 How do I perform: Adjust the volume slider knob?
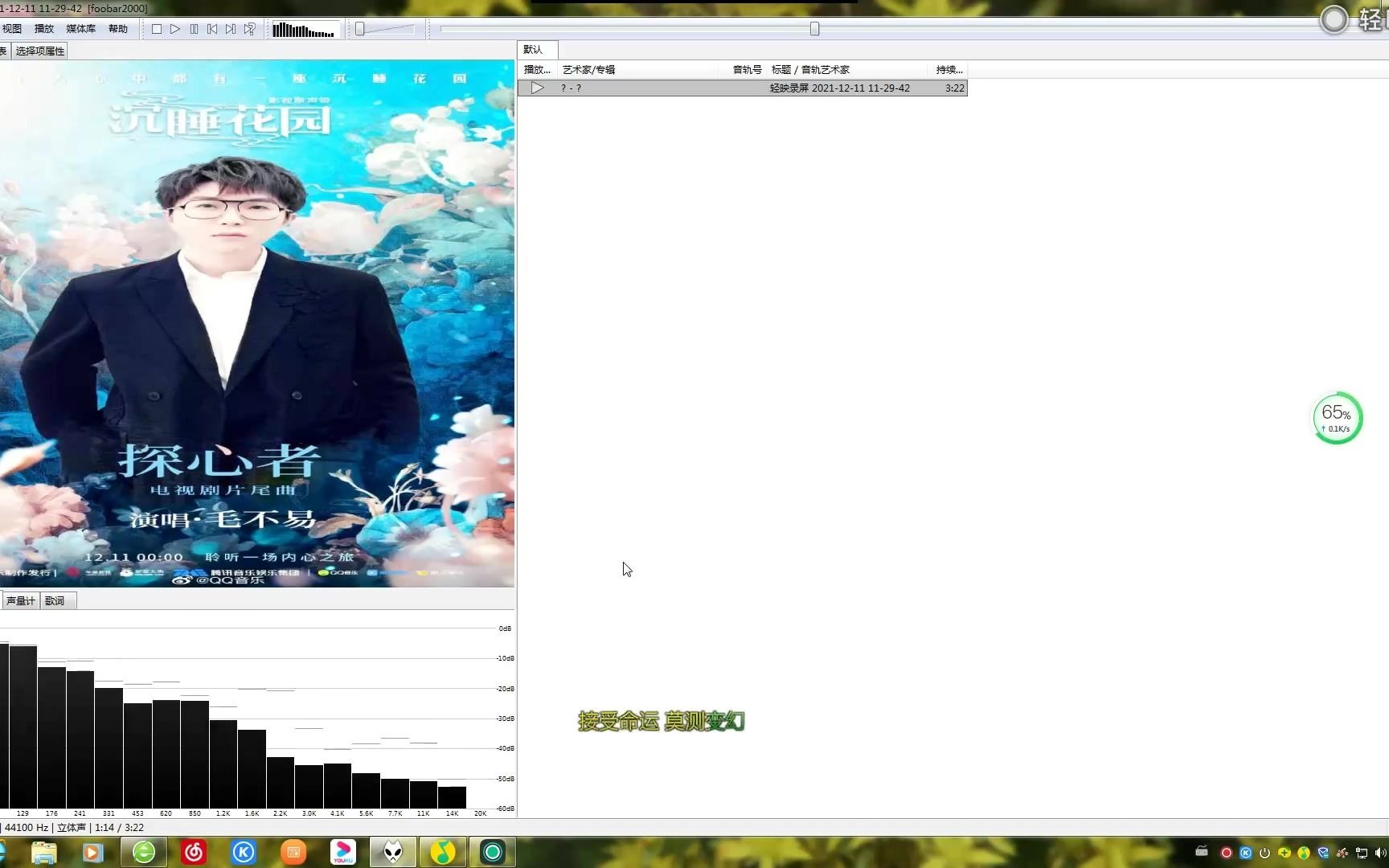coord(360,29)
